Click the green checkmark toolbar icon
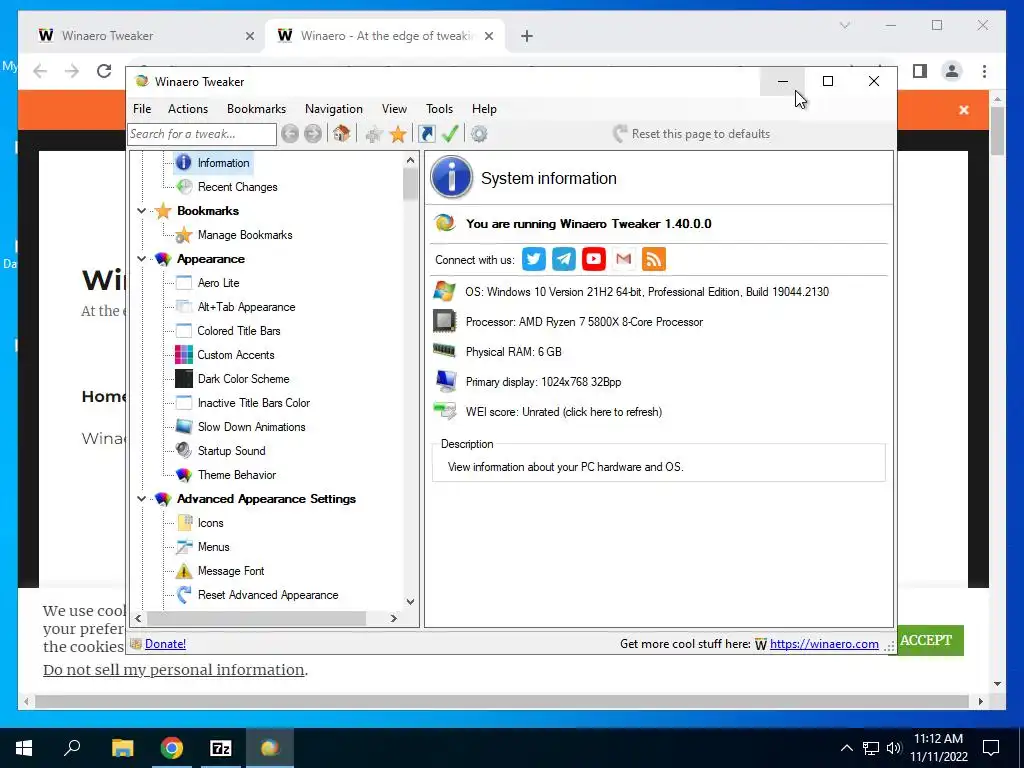Screen dimensions: 1024x768 tap(450, 134)
